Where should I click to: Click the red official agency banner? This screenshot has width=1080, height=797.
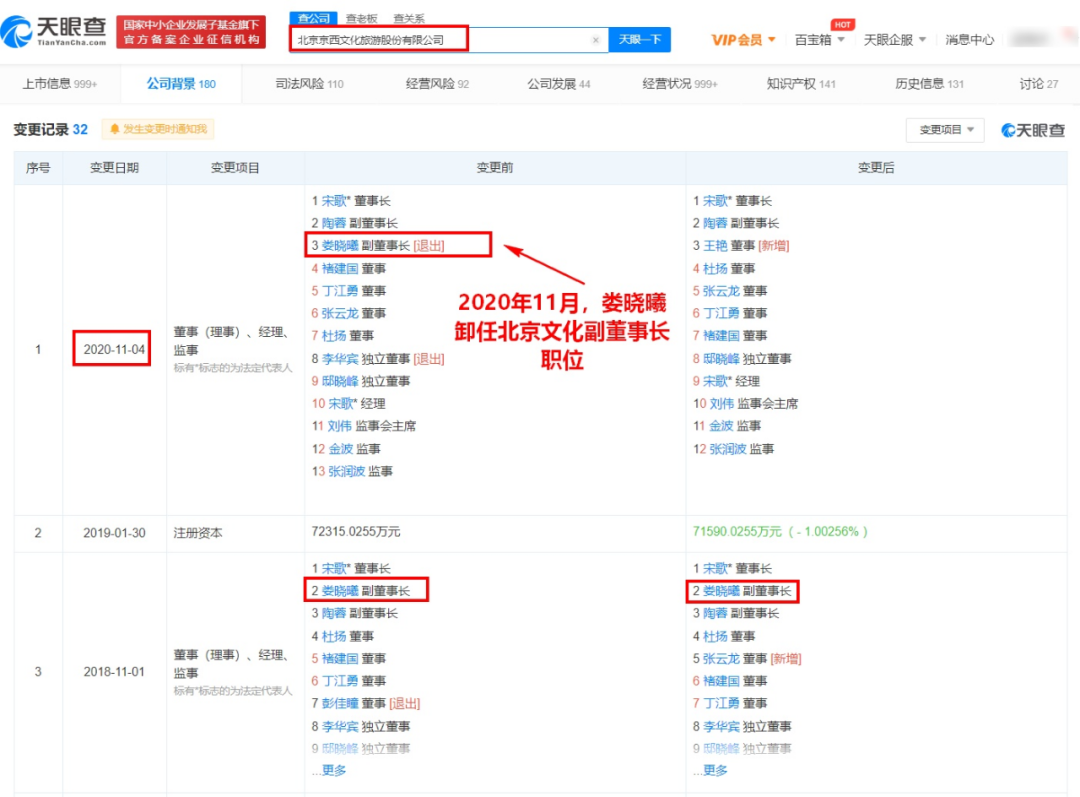tap(191, 32)
